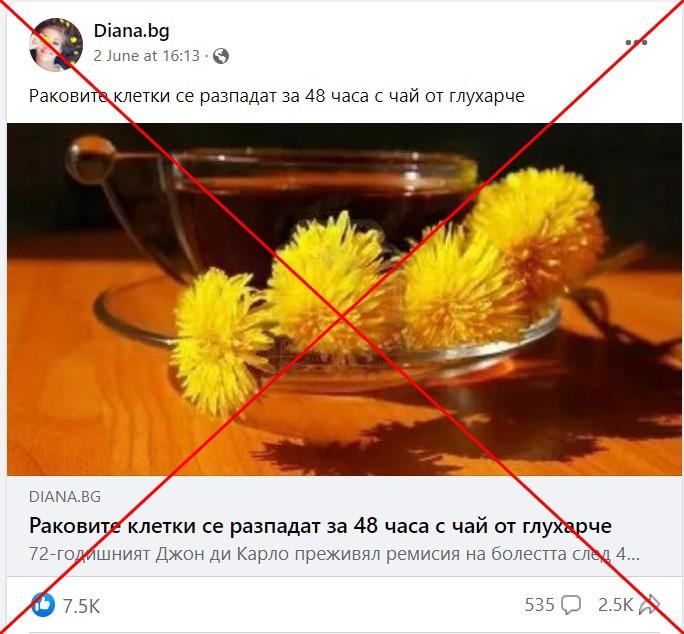Open the Diana.bg profile picture

click(56, 45)
